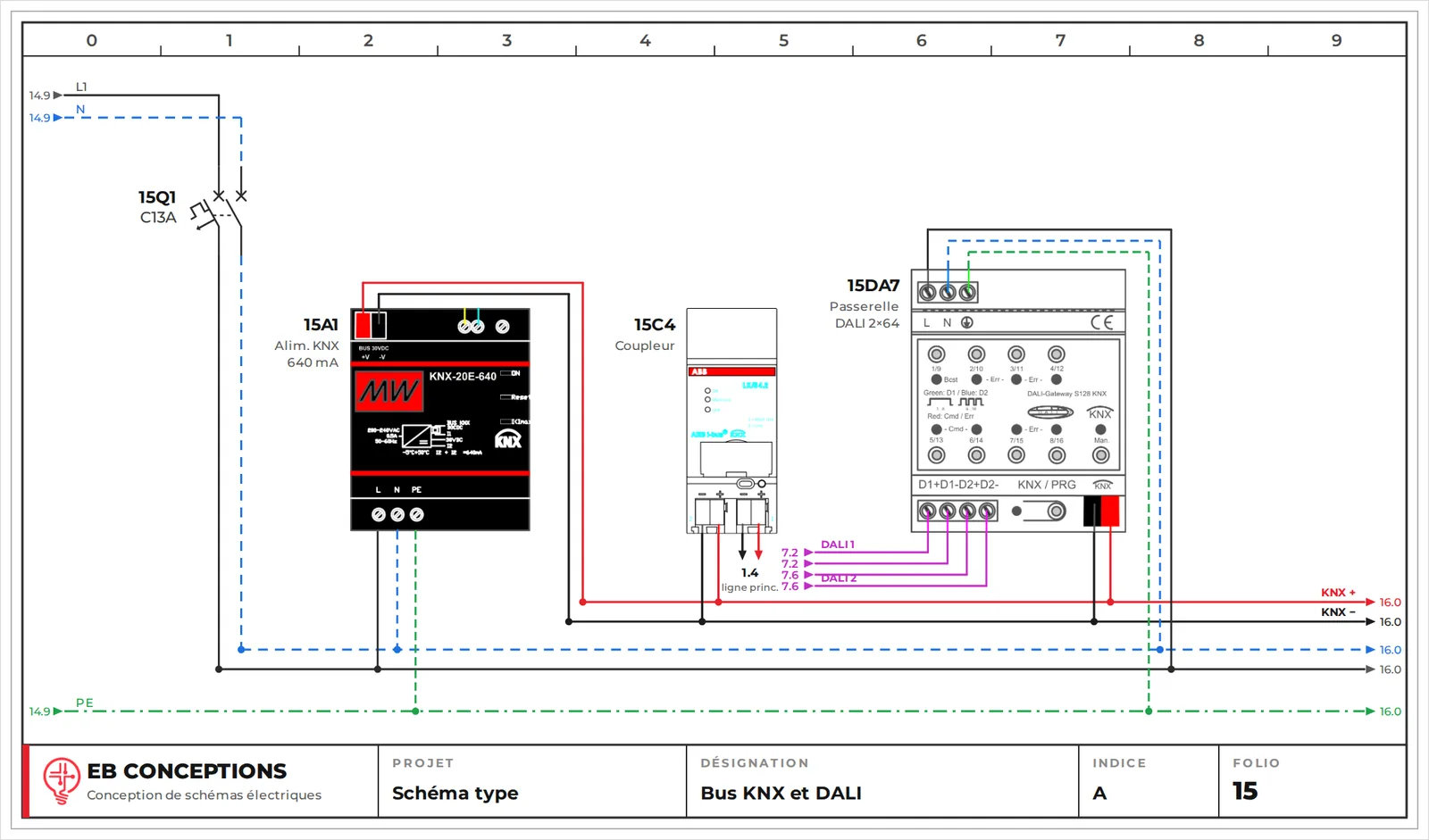1429x840 pixels.
Task: Select the 15Q1 circuit breaker symbol
Action: pyautogui.click(x=220, y=212)
